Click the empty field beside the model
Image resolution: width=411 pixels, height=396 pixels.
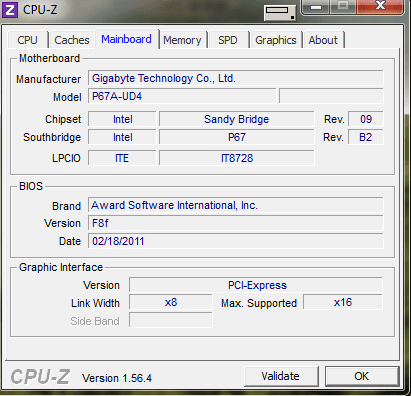(x=331, y=96)
